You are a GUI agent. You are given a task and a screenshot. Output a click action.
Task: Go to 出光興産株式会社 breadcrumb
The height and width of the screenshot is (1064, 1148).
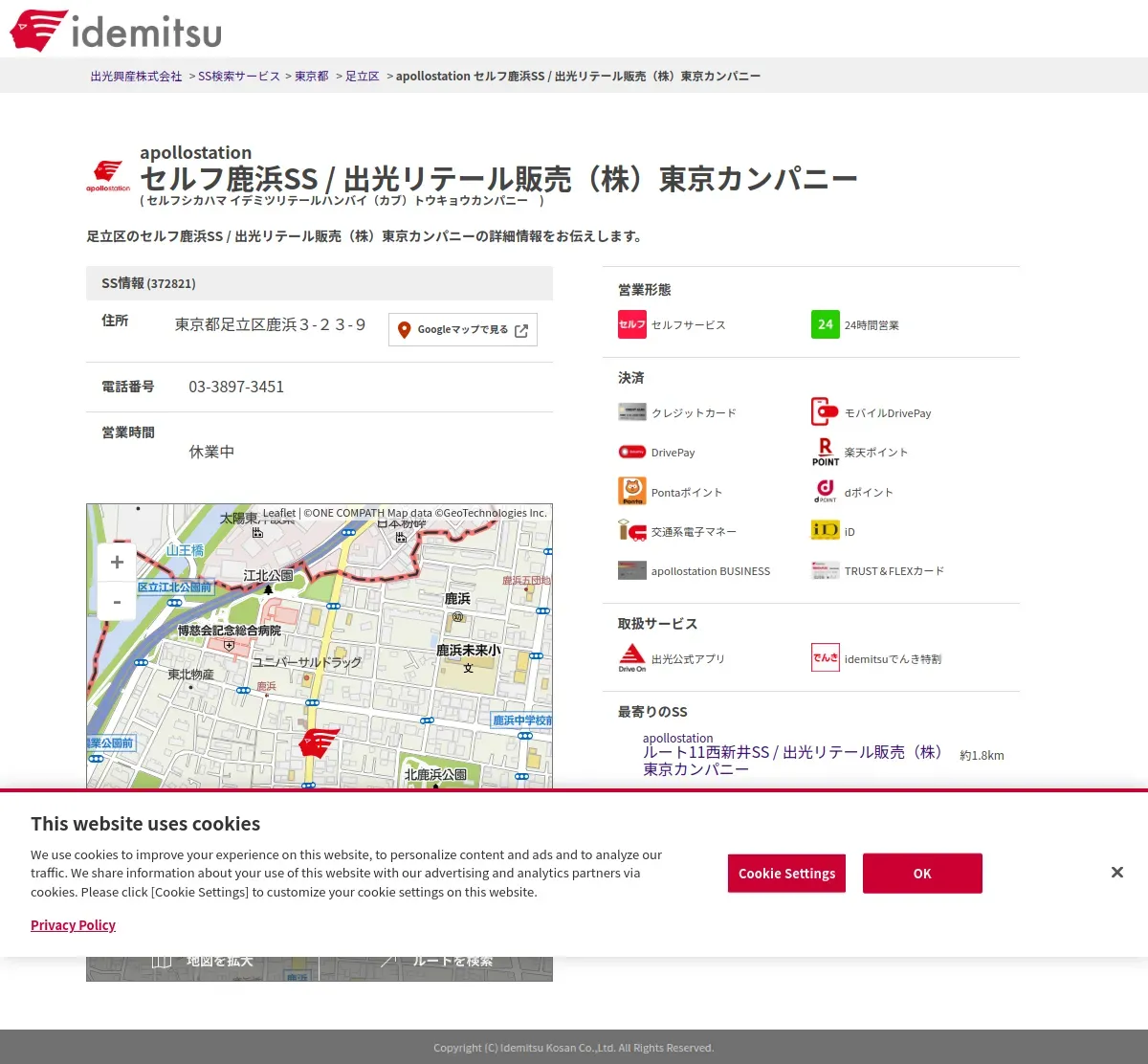point(136,76)
